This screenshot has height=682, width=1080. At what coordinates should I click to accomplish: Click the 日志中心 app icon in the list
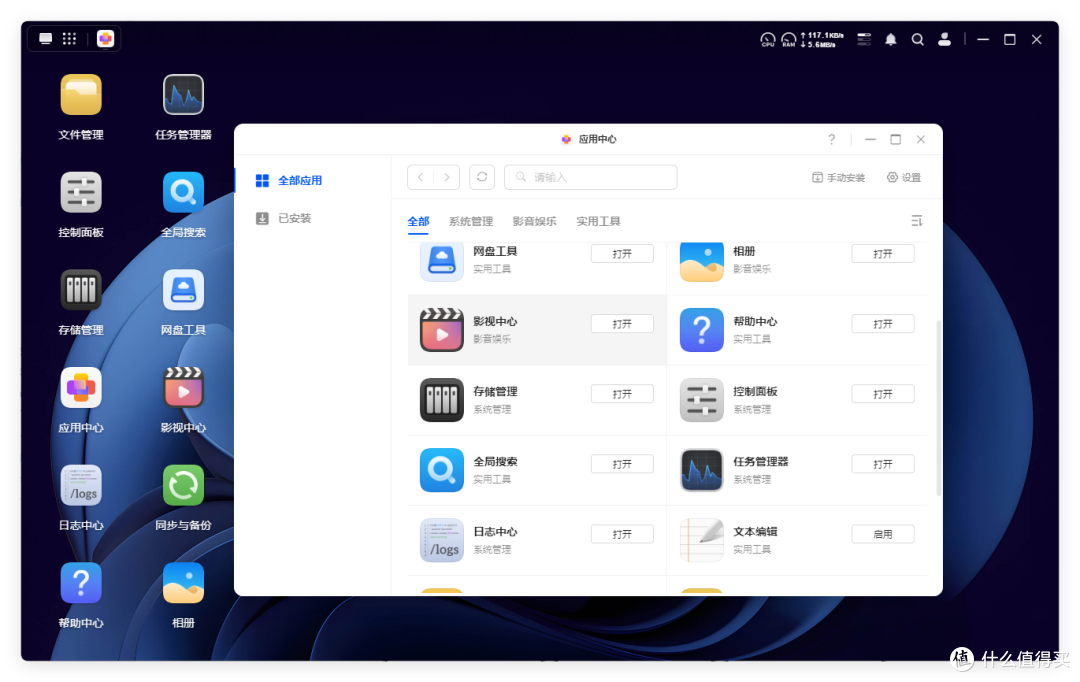(442, 540)
